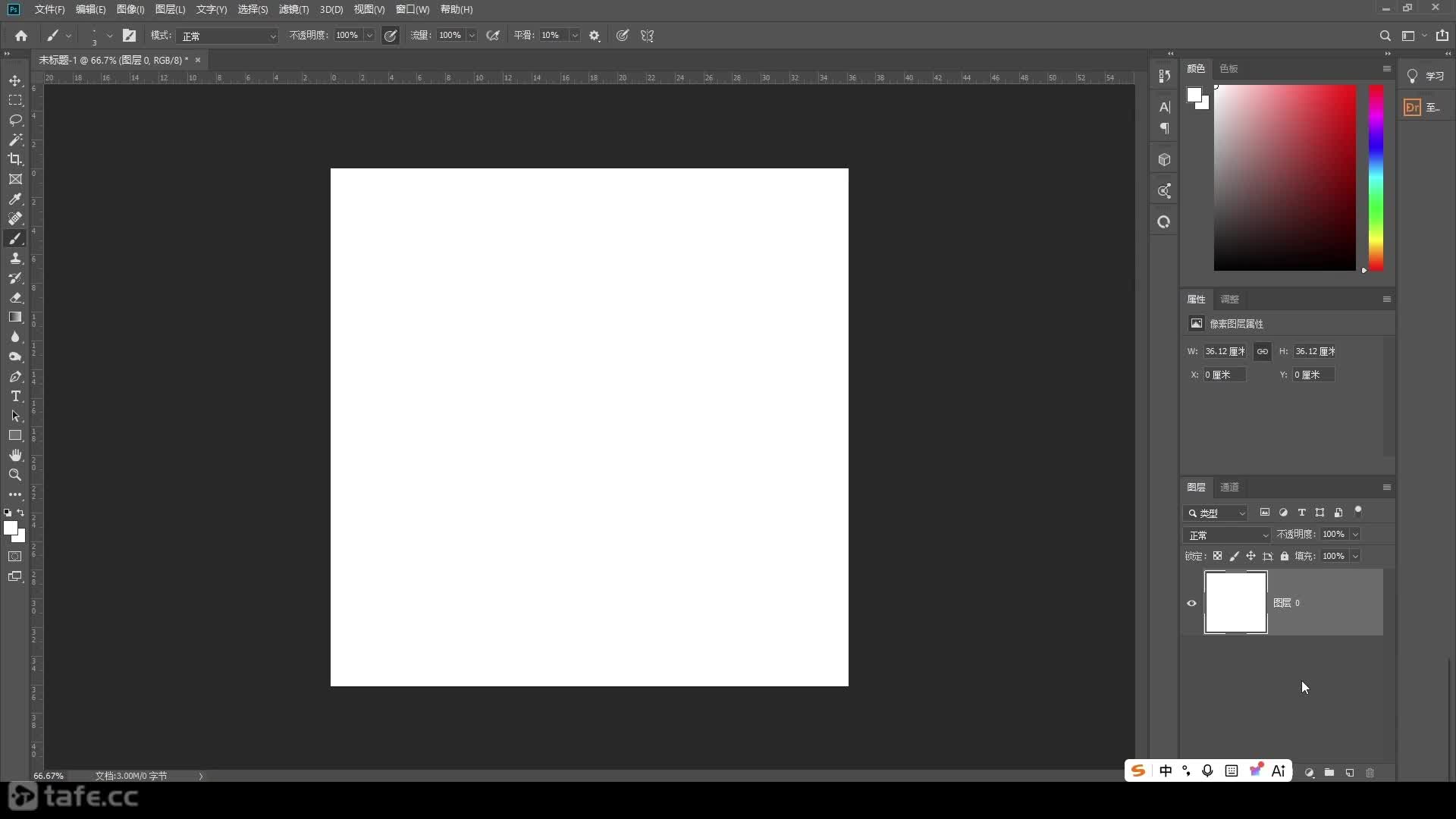Open the layer blend mode 正常 dropdown
This screenshot has height=819, width=1456.
tap(1226, 535)
